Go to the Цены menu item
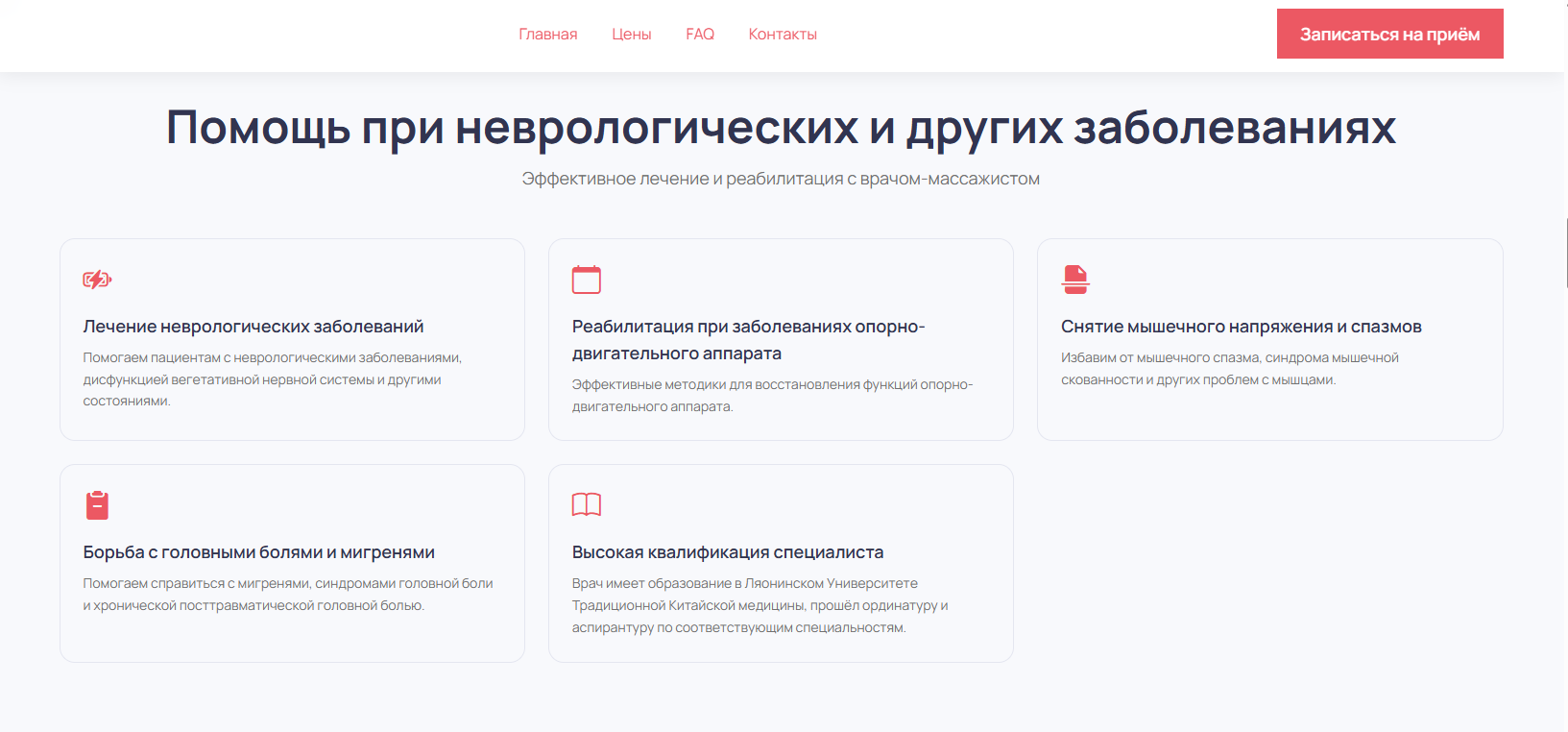 click(x=631, y=35)
